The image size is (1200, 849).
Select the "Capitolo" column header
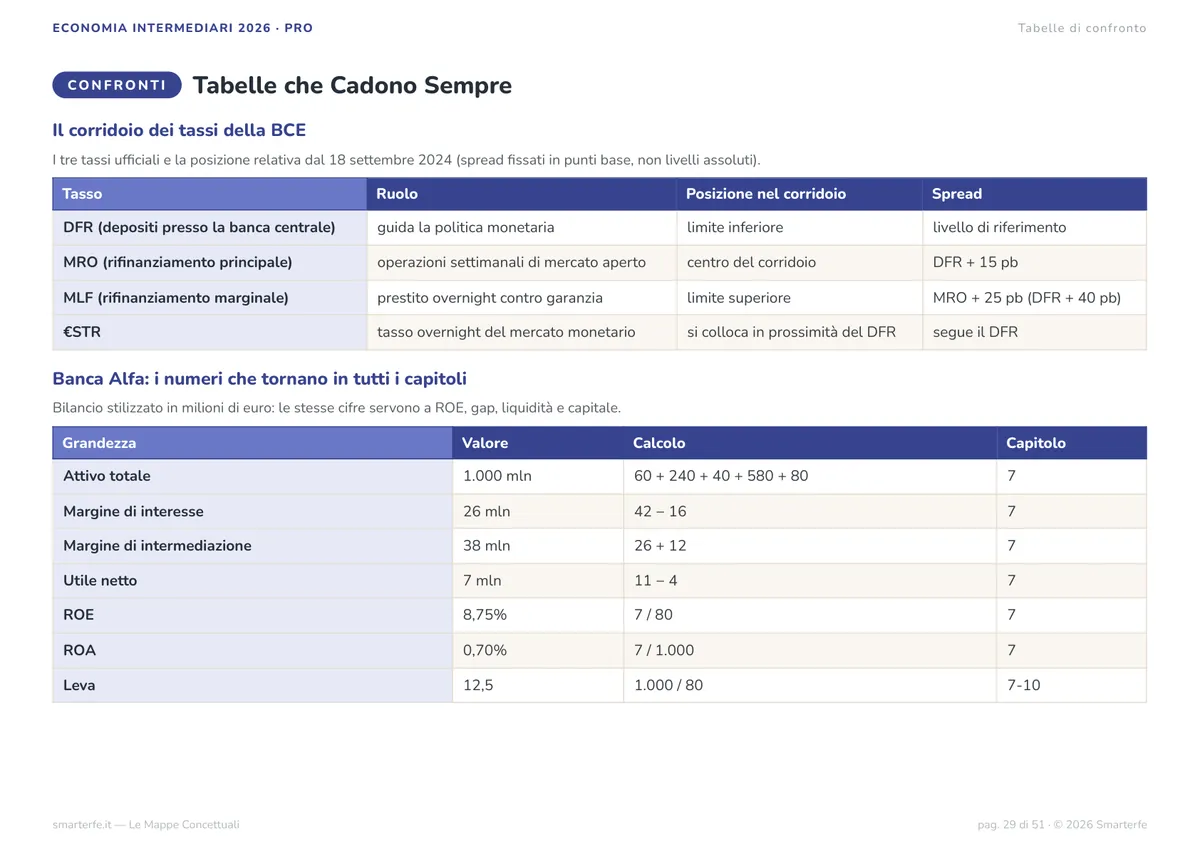tap(1072, 443)
